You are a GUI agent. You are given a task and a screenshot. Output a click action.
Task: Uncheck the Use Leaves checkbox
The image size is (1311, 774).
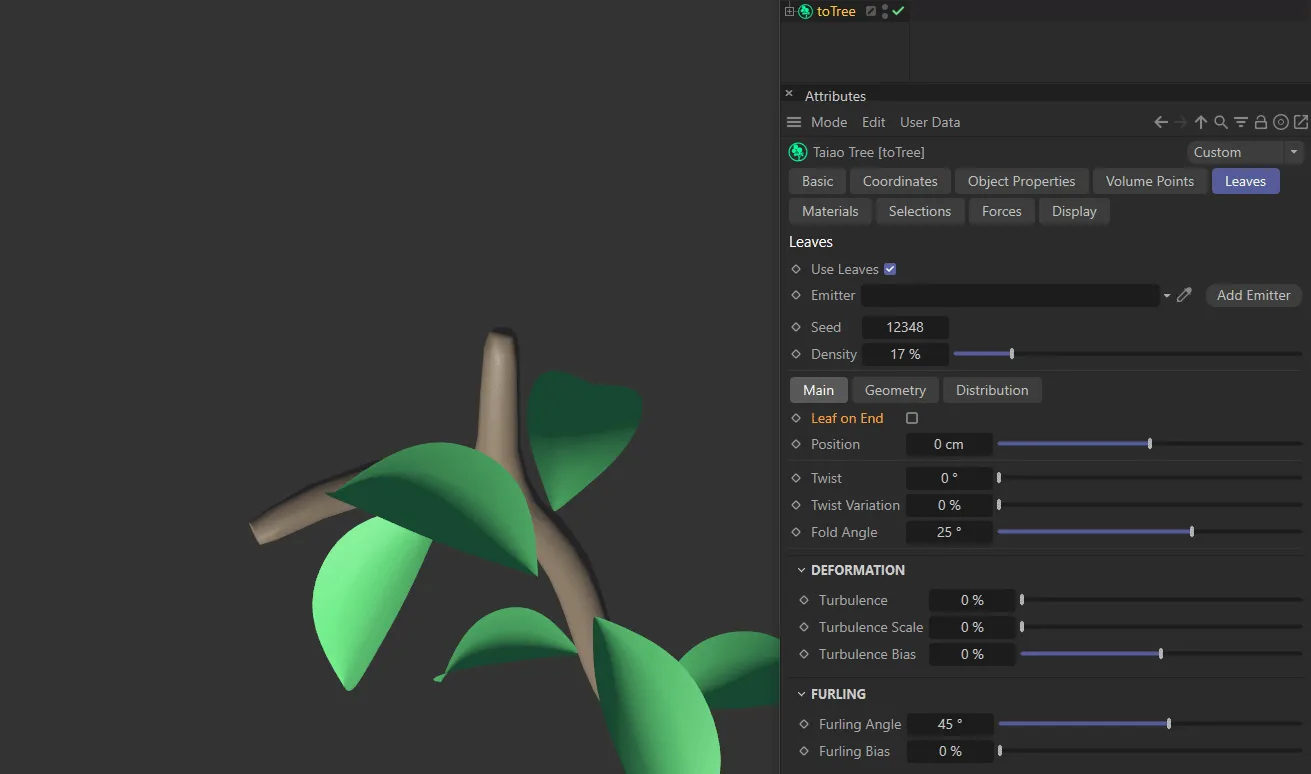(x=889, y=268)
